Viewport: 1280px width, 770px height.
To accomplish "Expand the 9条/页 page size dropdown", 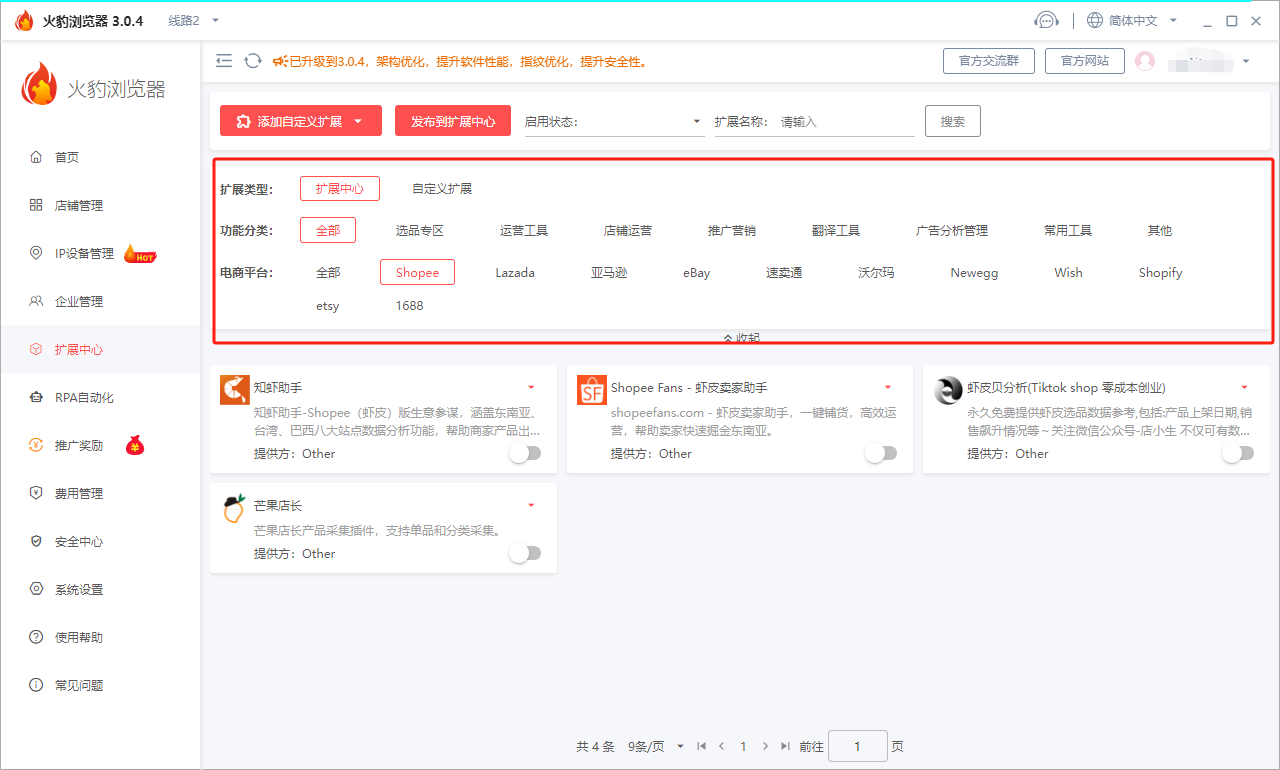I will (656, 746).
